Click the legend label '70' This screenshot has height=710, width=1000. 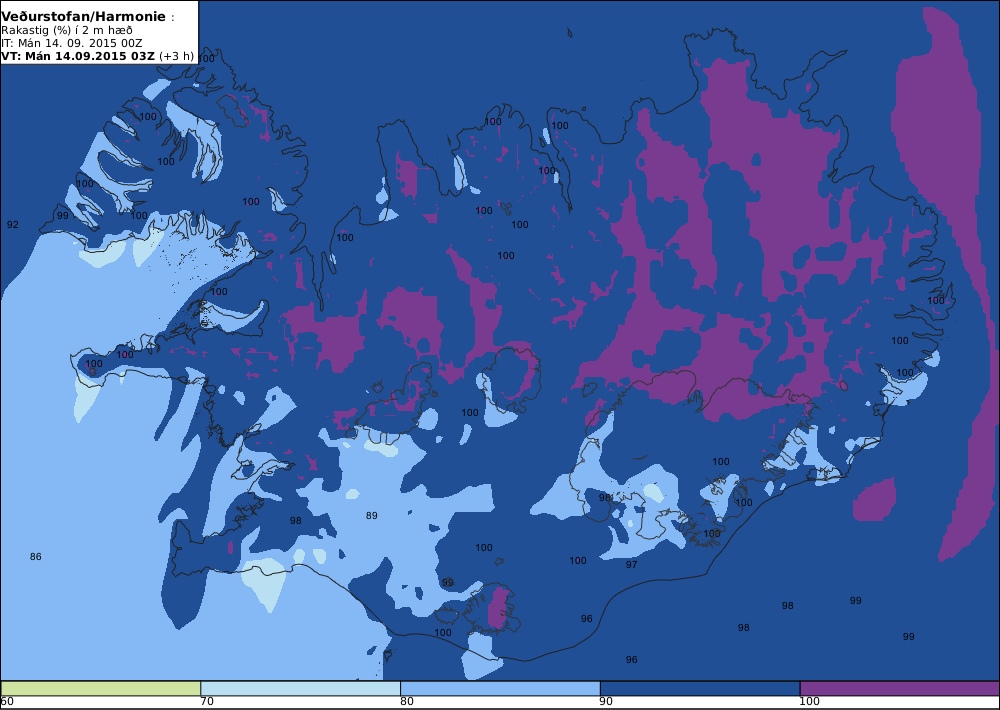(207, 702)
